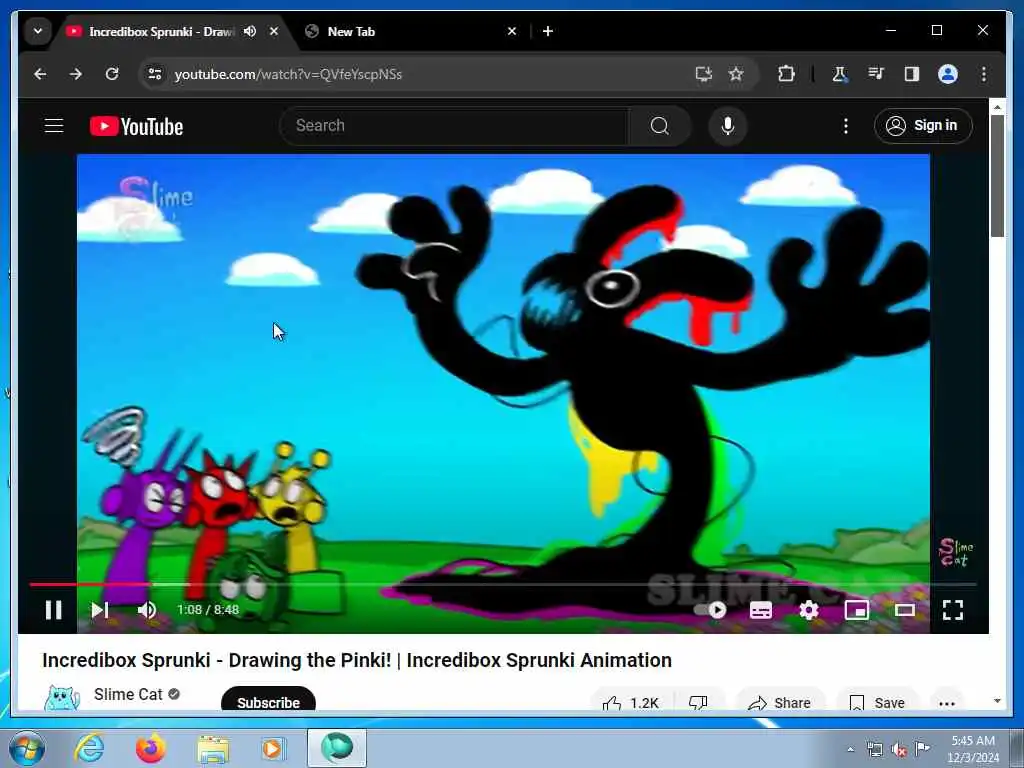The image size is (1024, 768).
Task: Go back to previous page
Action: [40, 74]
